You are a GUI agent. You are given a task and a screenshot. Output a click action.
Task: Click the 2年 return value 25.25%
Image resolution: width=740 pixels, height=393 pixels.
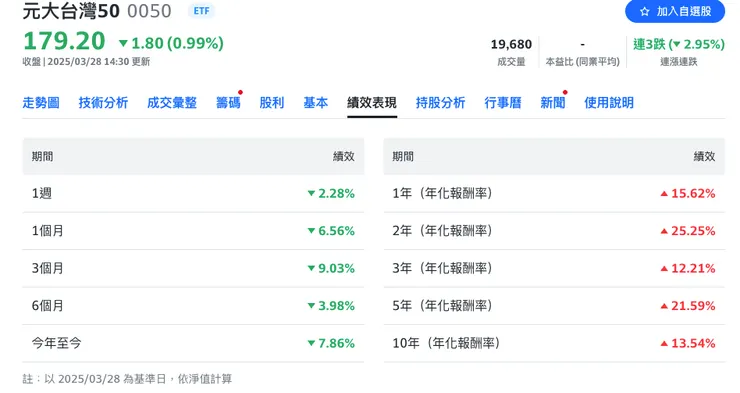pyautogui.click(x=688, y=231)
